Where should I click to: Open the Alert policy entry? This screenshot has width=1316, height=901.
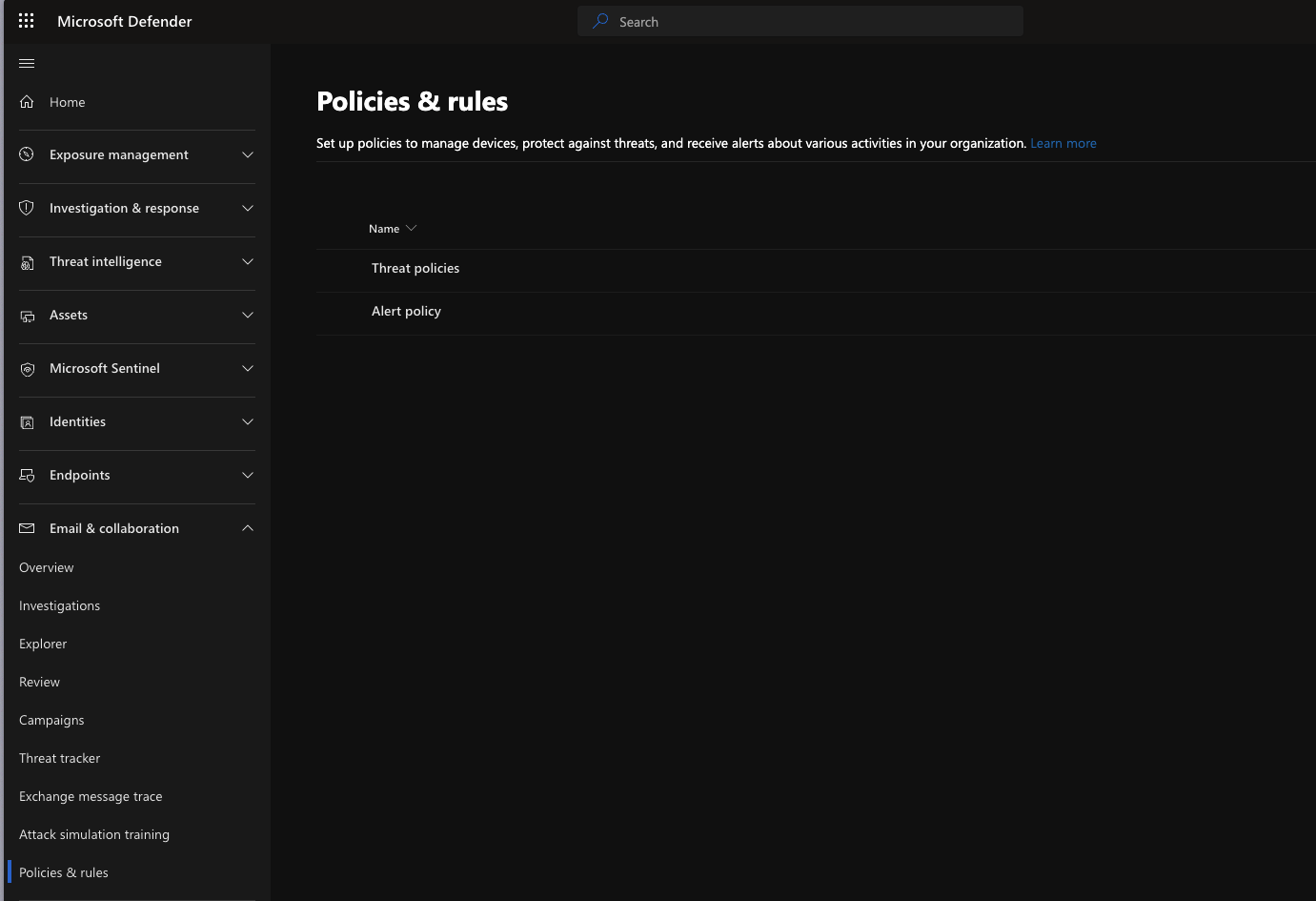[x=406, y=312]
